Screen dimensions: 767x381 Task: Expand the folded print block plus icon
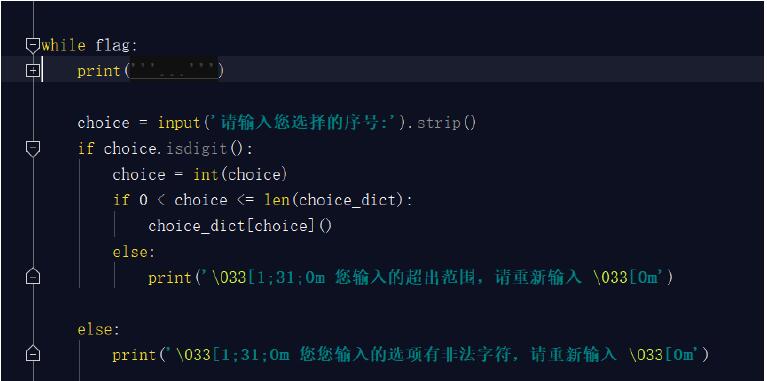pyautogui.click(x=33, y=71)
